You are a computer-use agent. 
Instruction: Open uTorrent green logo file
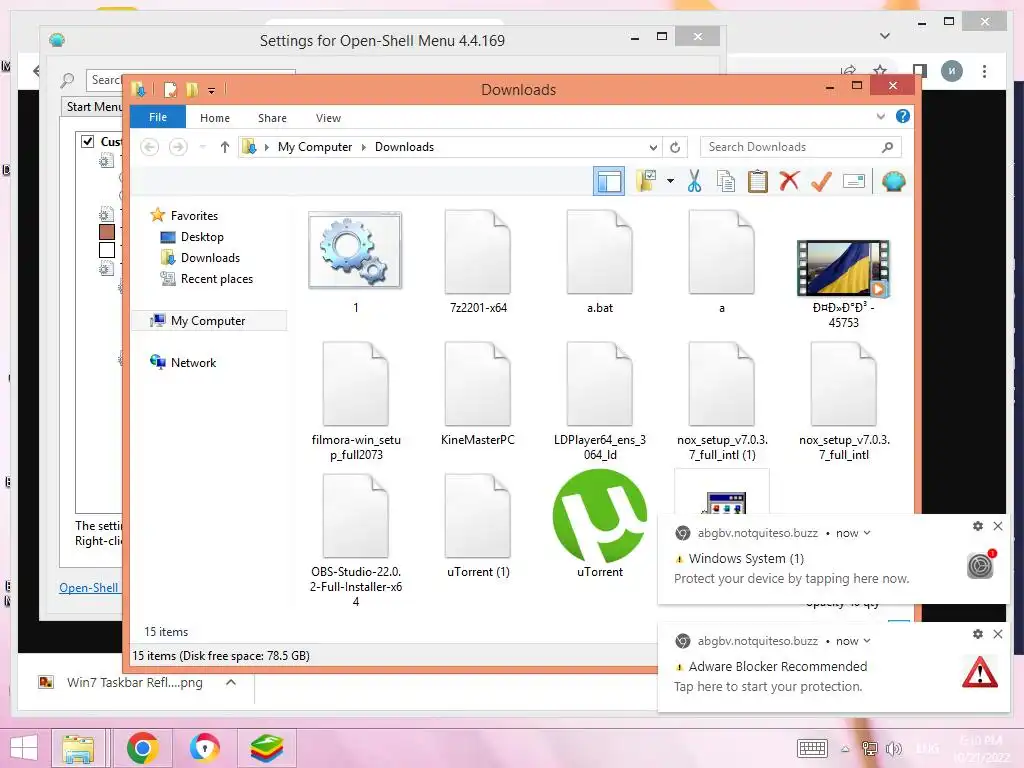[600, 516]
